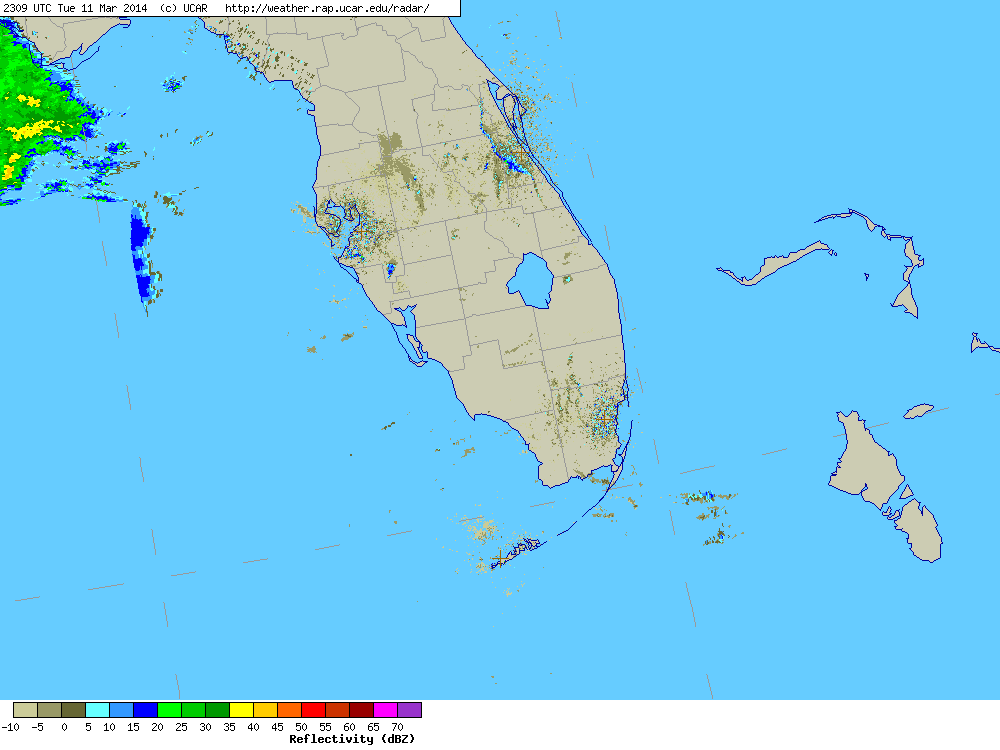Click the "-5" legend scale number
The width and height of the screenshot is (1000, 750).
coord(38,727)
